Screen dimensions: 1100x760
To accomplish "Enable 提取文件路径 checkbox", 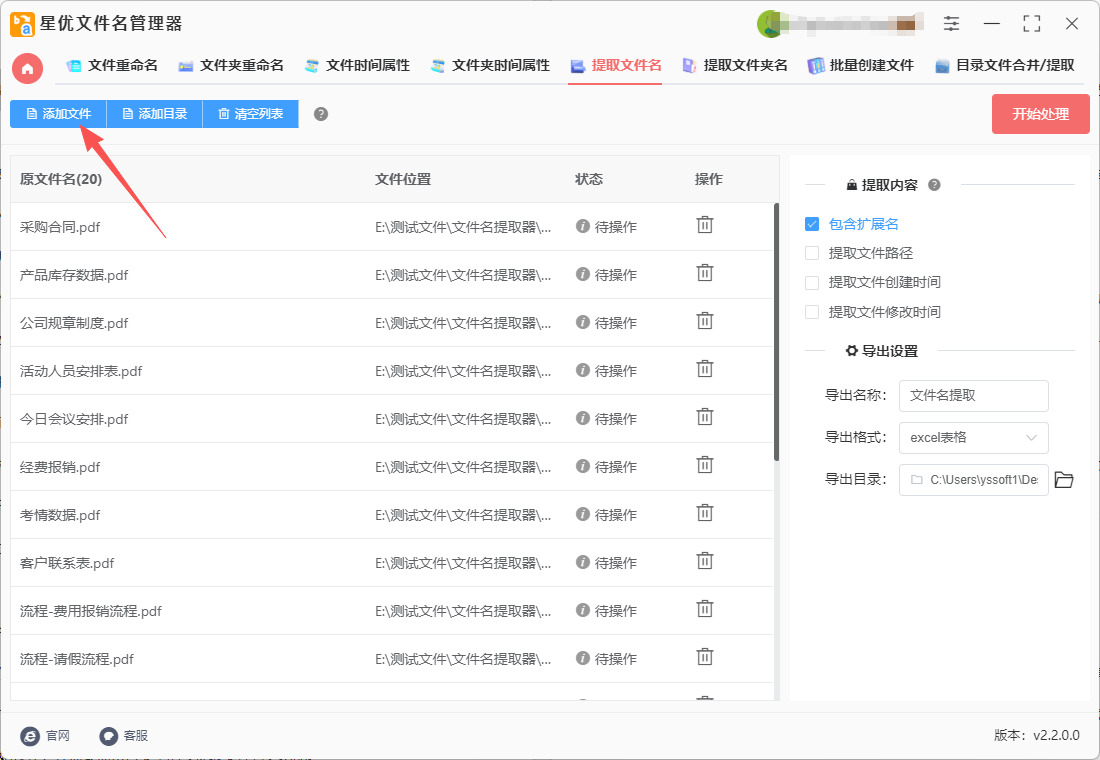I will click(812, 253).
